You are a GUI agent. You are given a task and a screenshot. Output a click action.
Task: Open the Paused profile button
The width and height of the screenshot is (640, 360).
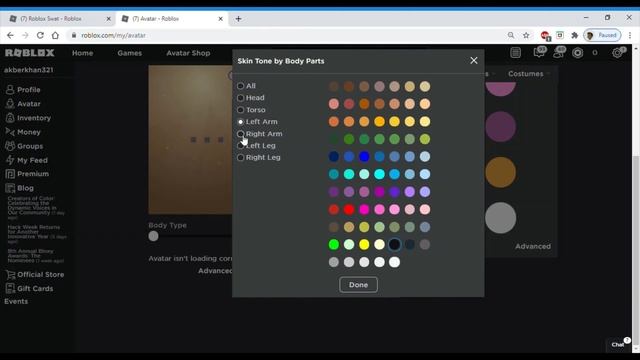(x=602, y=36)
